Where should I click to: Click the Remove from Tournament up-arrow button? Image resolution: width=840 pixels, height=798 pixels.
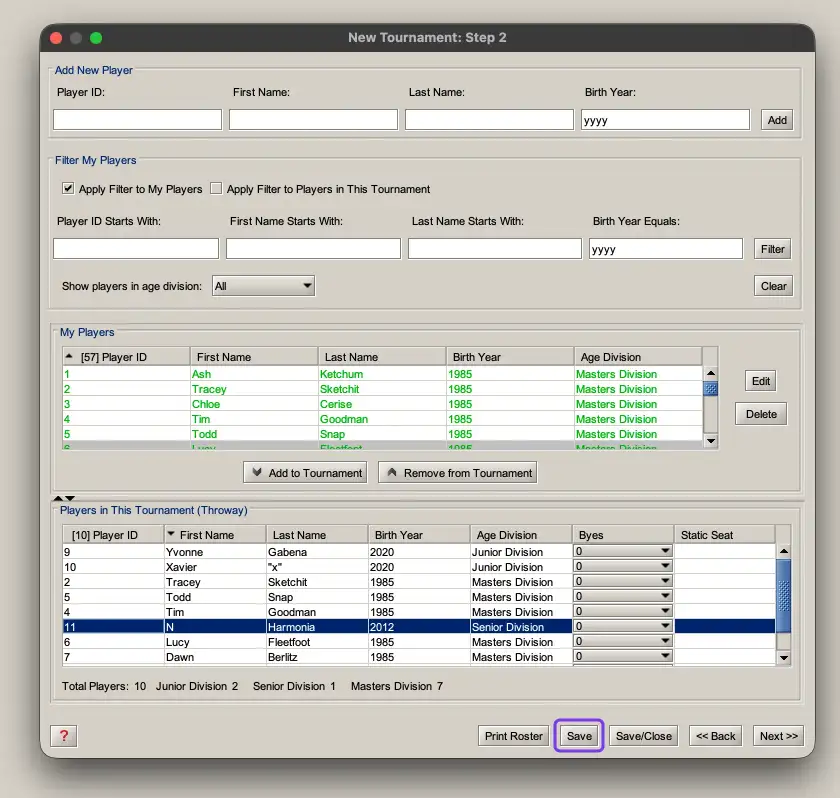pos(458,472)
